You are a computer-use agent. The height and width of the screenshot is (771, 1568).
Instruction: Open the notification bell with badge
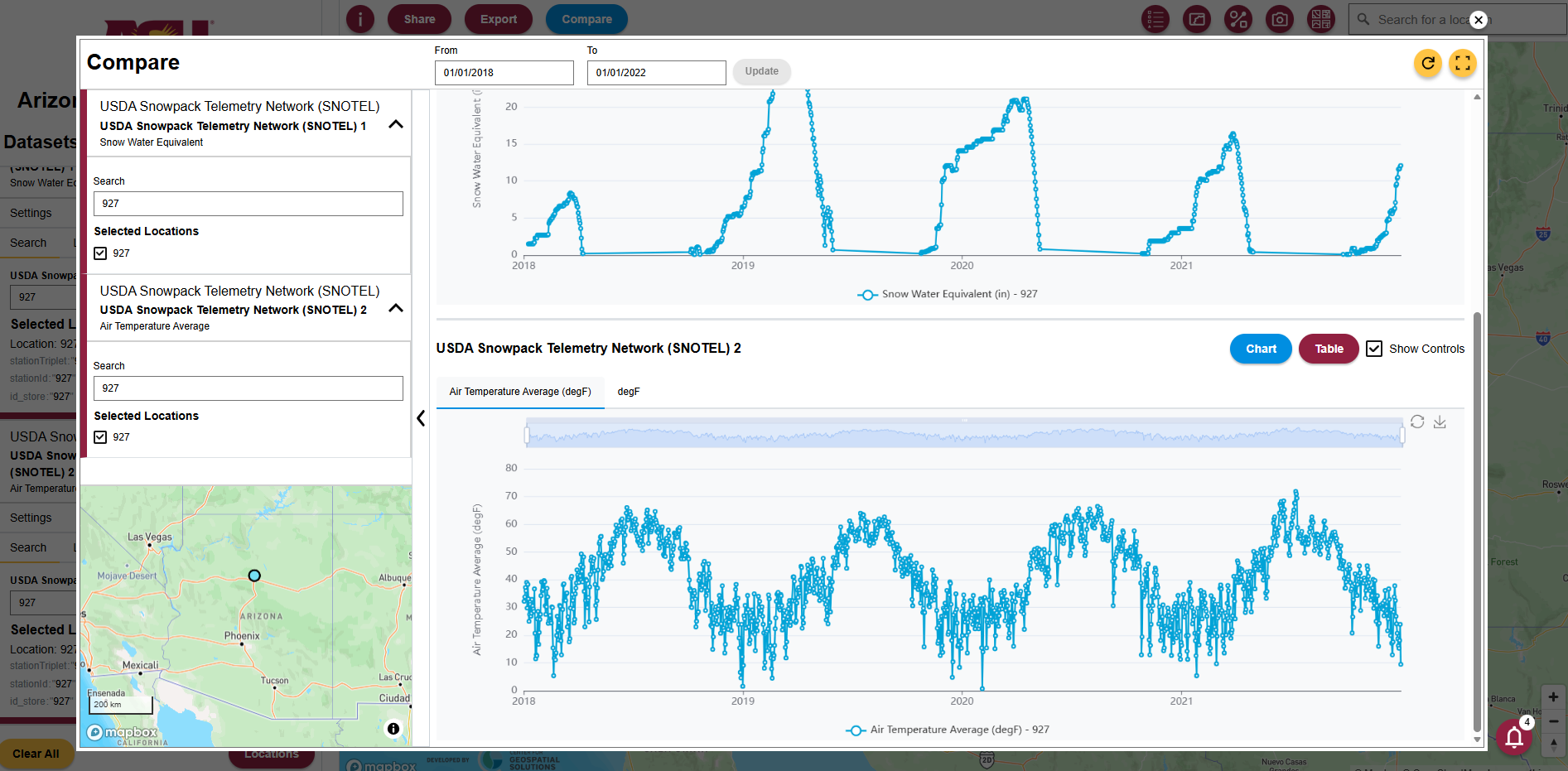click(x=1514, y=736)
